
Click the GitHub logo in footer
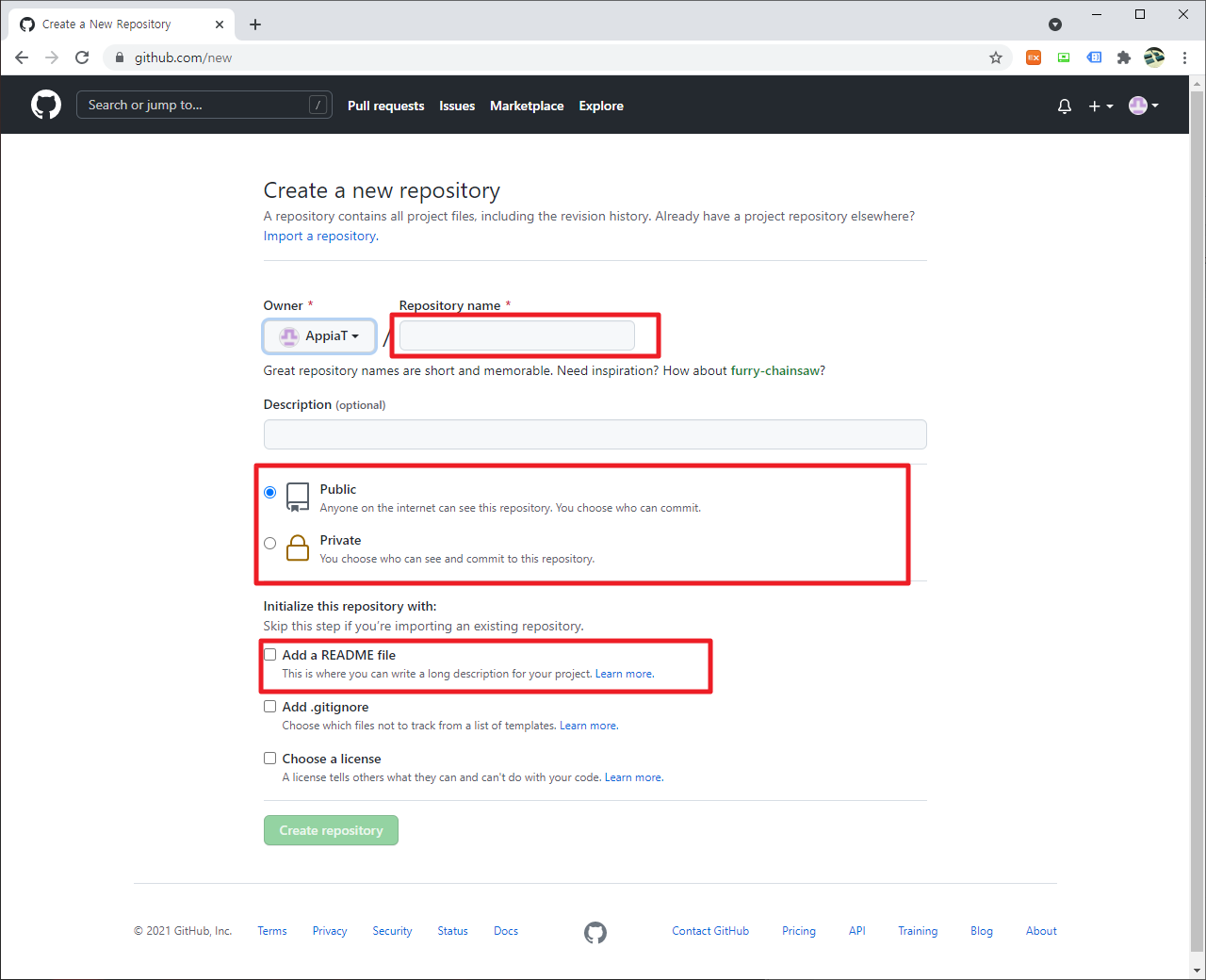click(595, 932)
